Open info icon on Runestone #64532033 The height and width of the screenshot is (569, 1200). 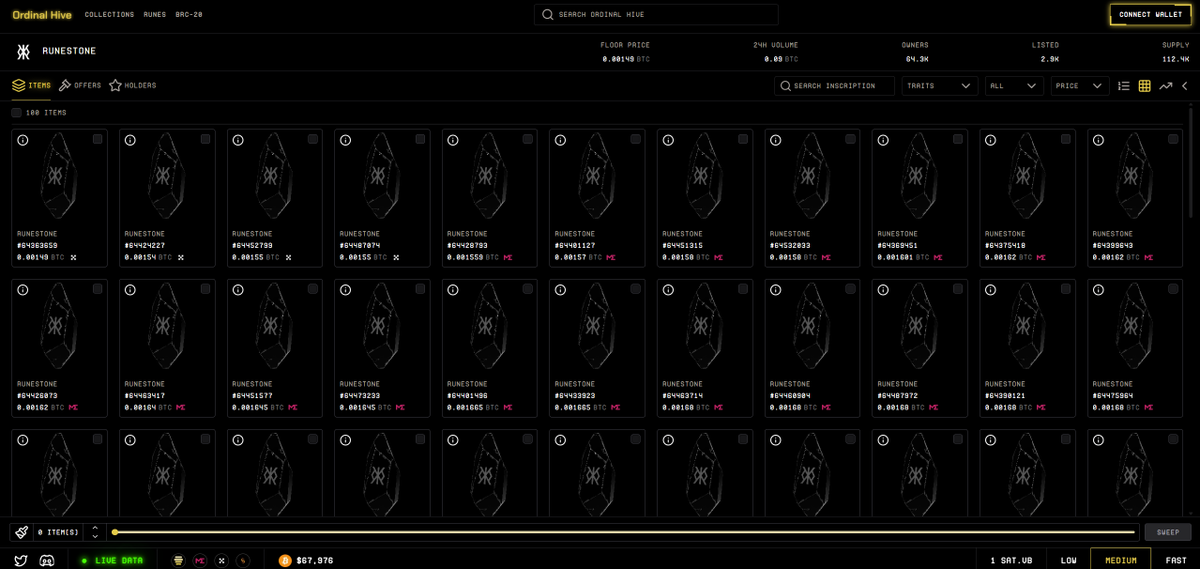(775, 140)
